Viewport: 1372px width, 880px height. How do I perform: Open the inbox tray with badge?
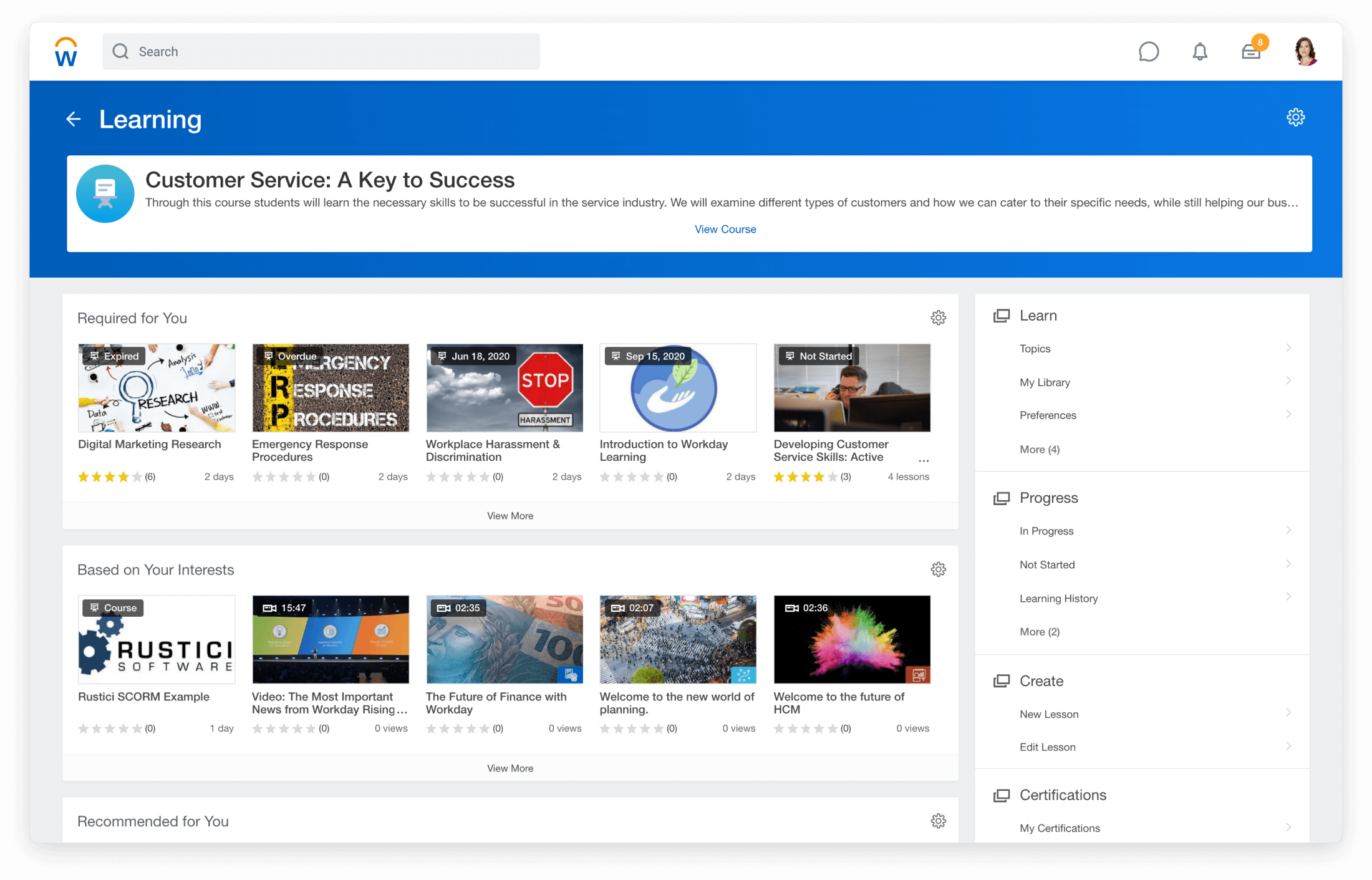click(1251, 52)
